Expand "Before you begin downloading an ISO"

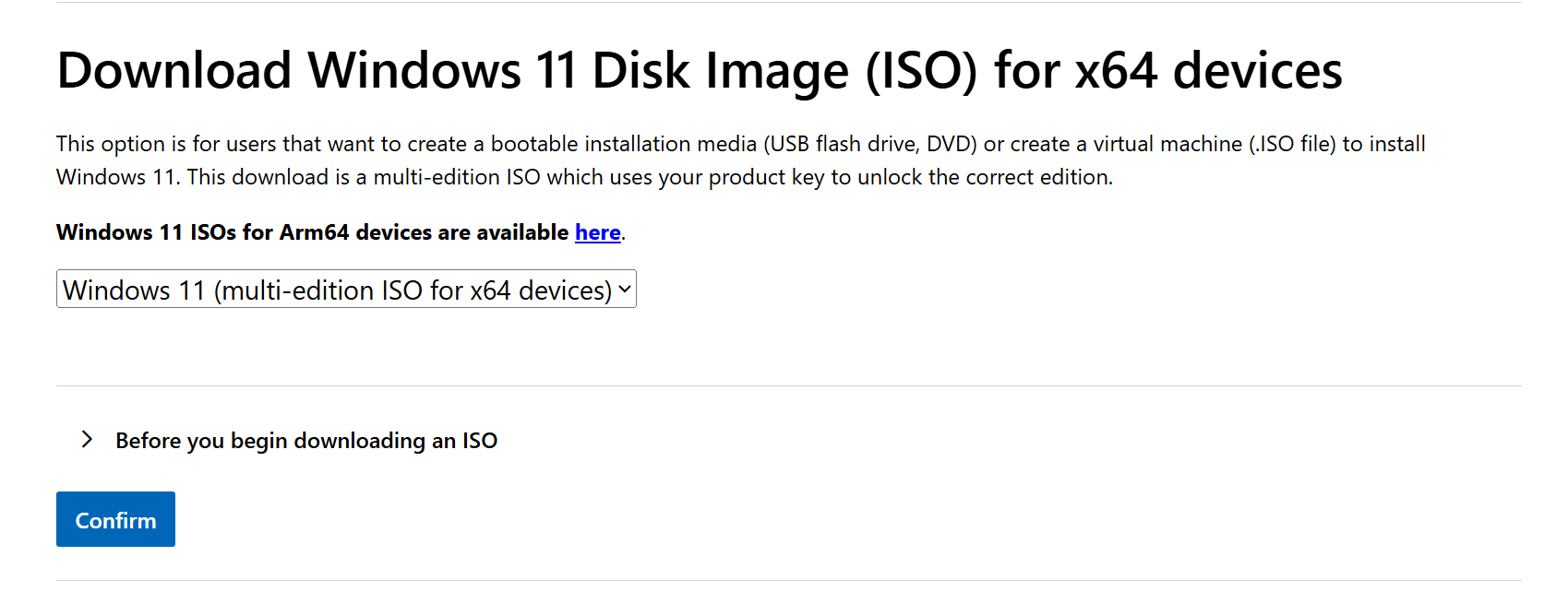pos(305,441)
